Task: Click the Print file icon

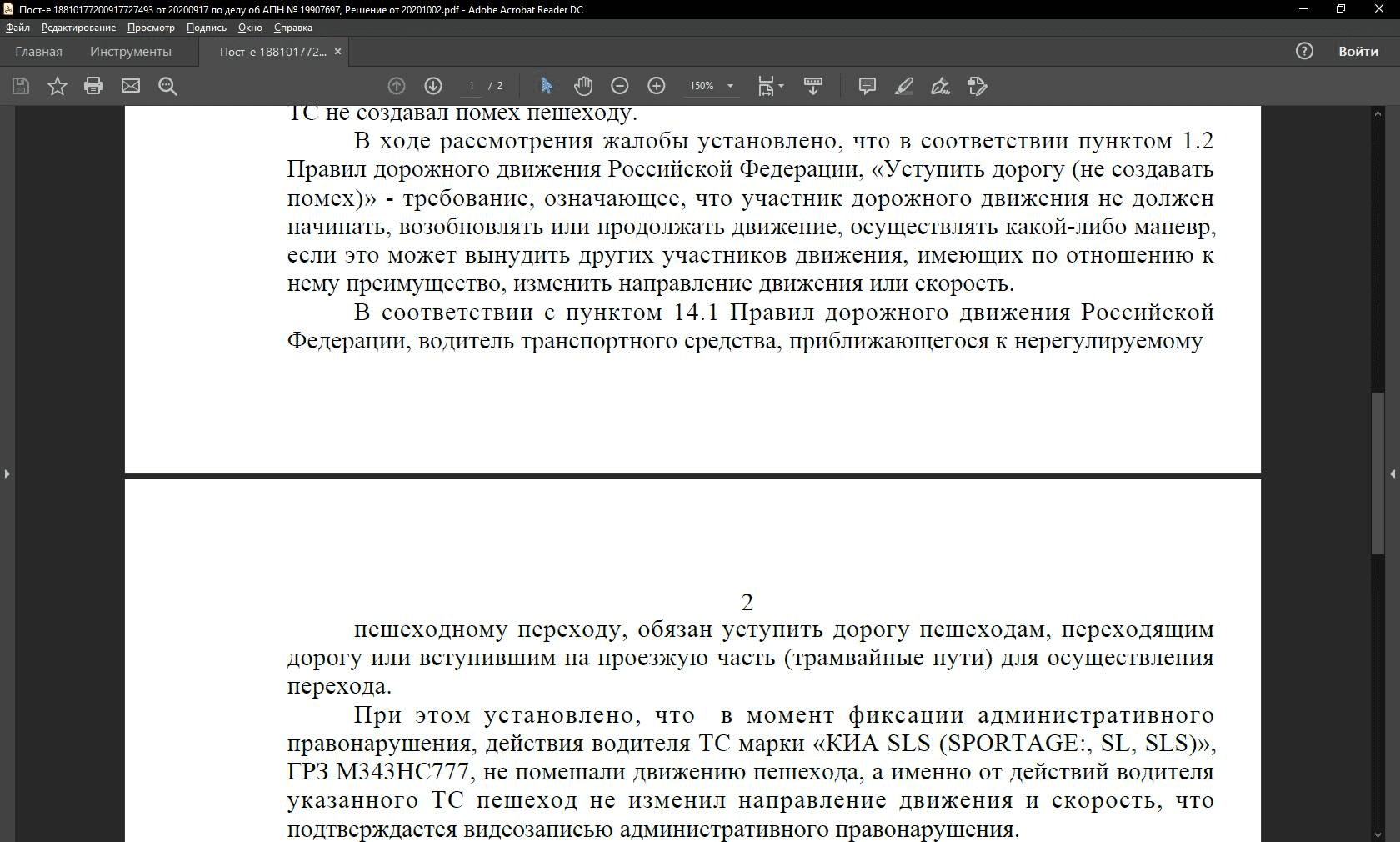Action: (x=93, y=86)
